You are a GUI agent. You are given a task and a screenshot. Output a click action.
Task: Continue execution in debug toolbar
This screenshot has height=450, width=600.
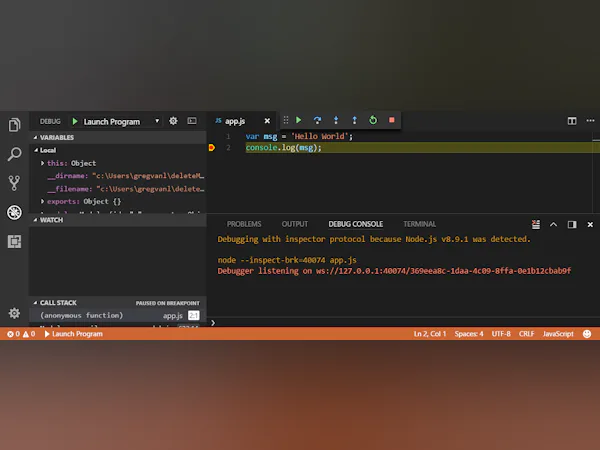[298, 120]
